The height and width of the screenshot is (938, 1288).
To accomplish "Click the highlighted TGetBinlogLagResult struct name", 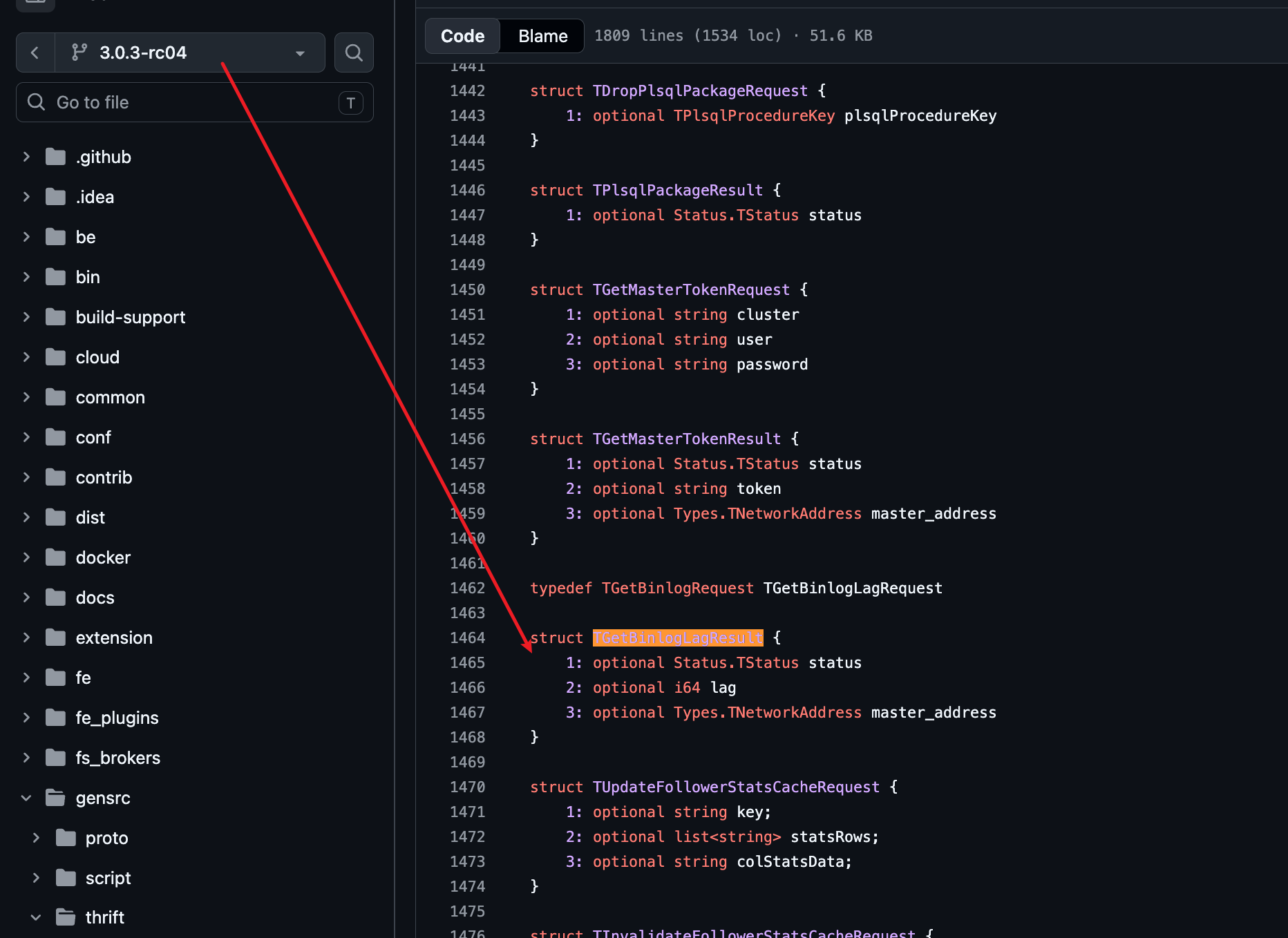I will click(678, 638).
